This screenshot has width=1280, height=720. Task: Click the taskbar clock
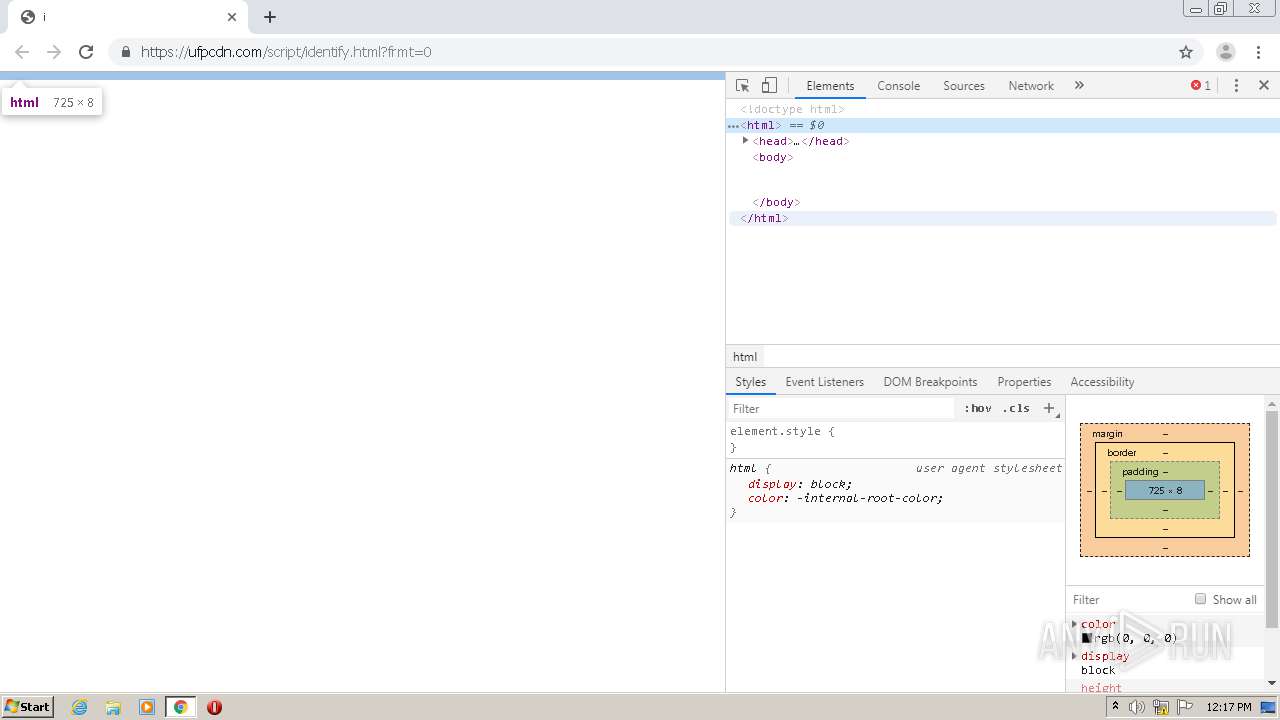click(1229, 707)
